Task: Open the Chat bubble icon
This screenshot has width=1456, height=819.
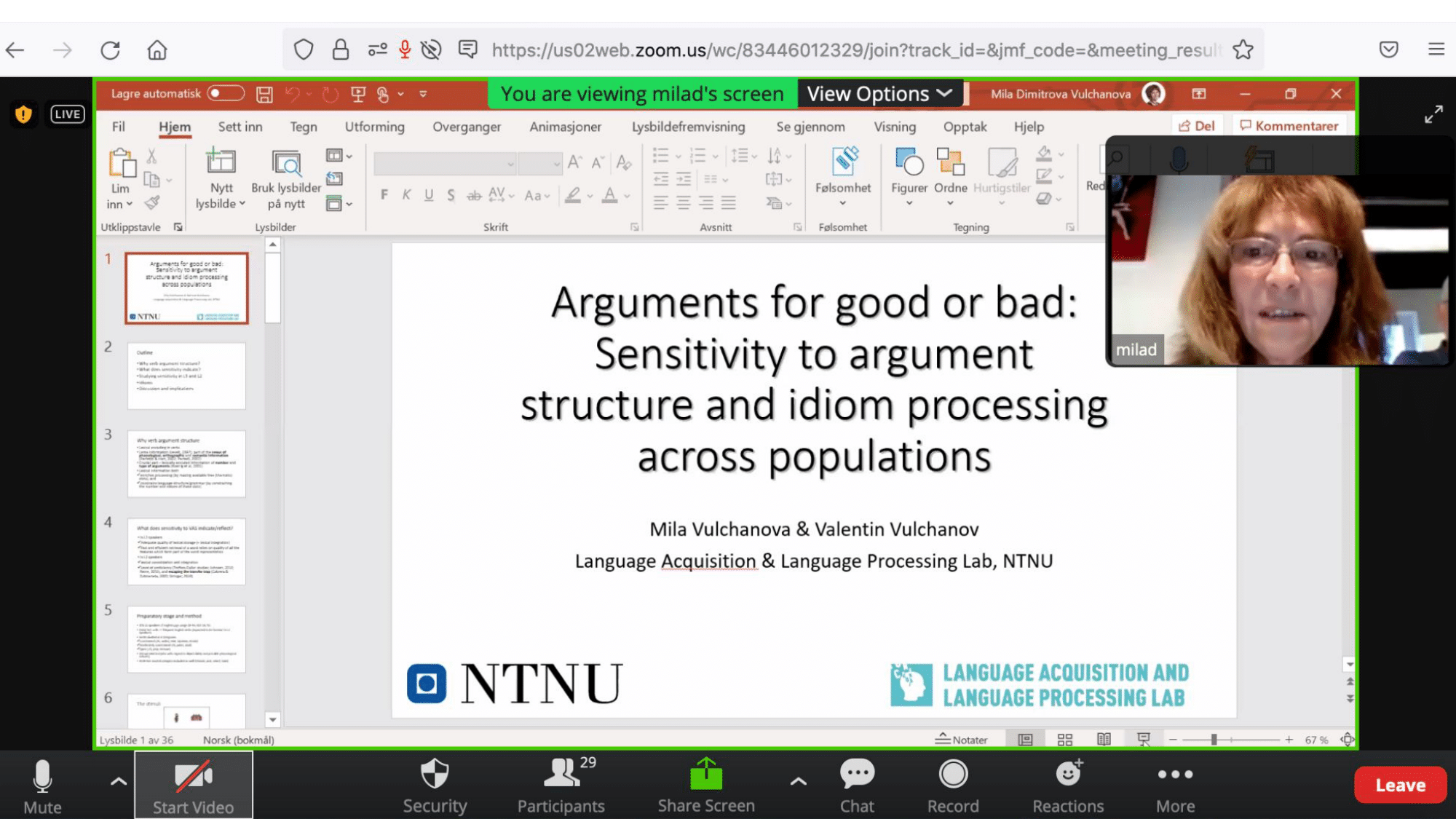Action: (x=857, y=774)
